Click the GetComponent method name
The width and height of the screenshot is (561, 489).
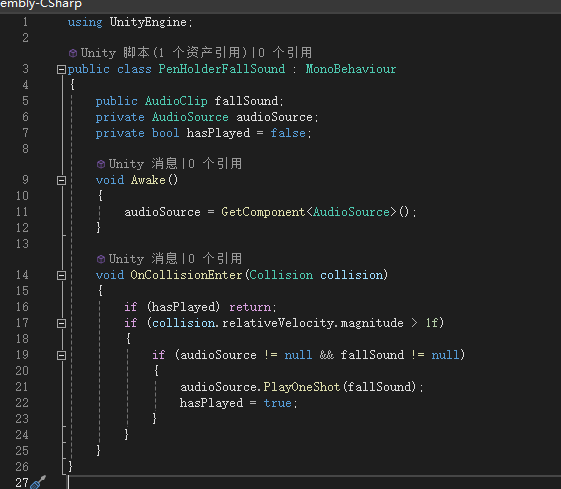263,212
